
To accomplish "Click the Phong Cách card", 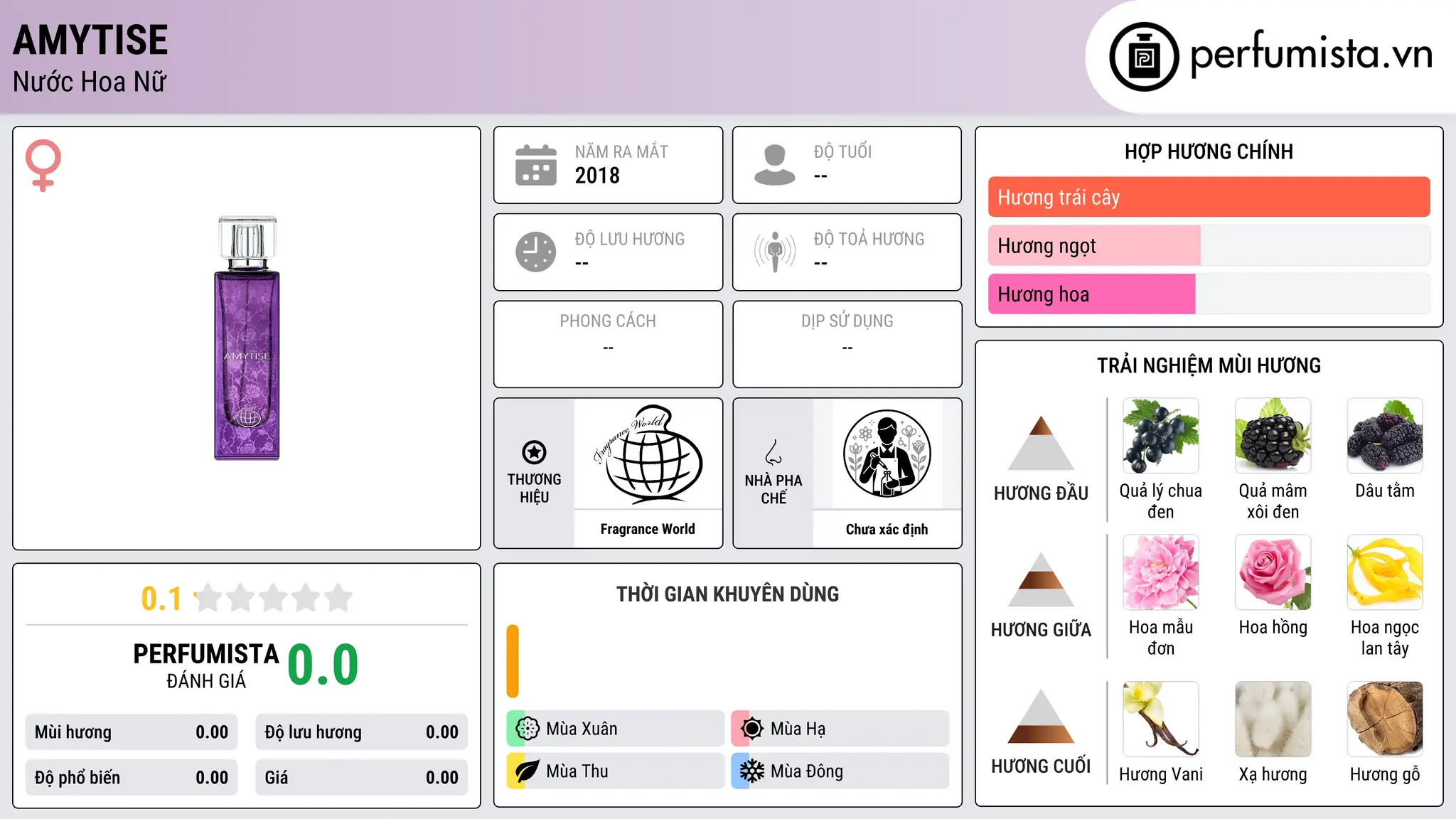I will (x=608, y=344).
